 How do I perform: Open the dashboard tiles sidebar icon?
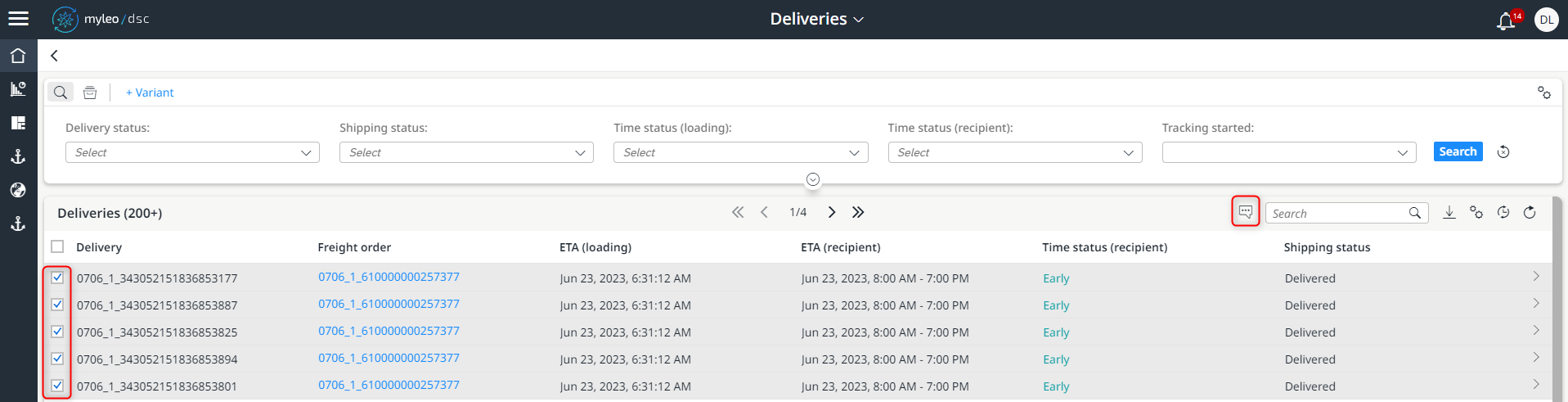point(18,123)
